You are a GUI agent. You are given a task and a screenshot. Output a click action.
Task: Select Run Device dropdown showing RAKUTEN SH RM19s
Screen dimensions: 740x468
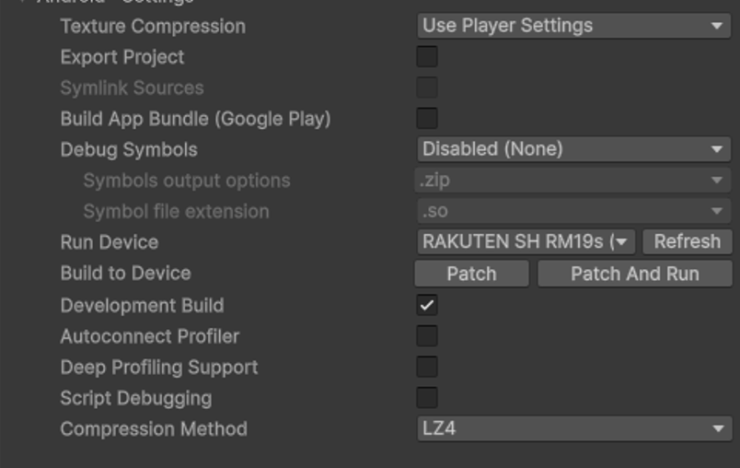pos(525,242)
